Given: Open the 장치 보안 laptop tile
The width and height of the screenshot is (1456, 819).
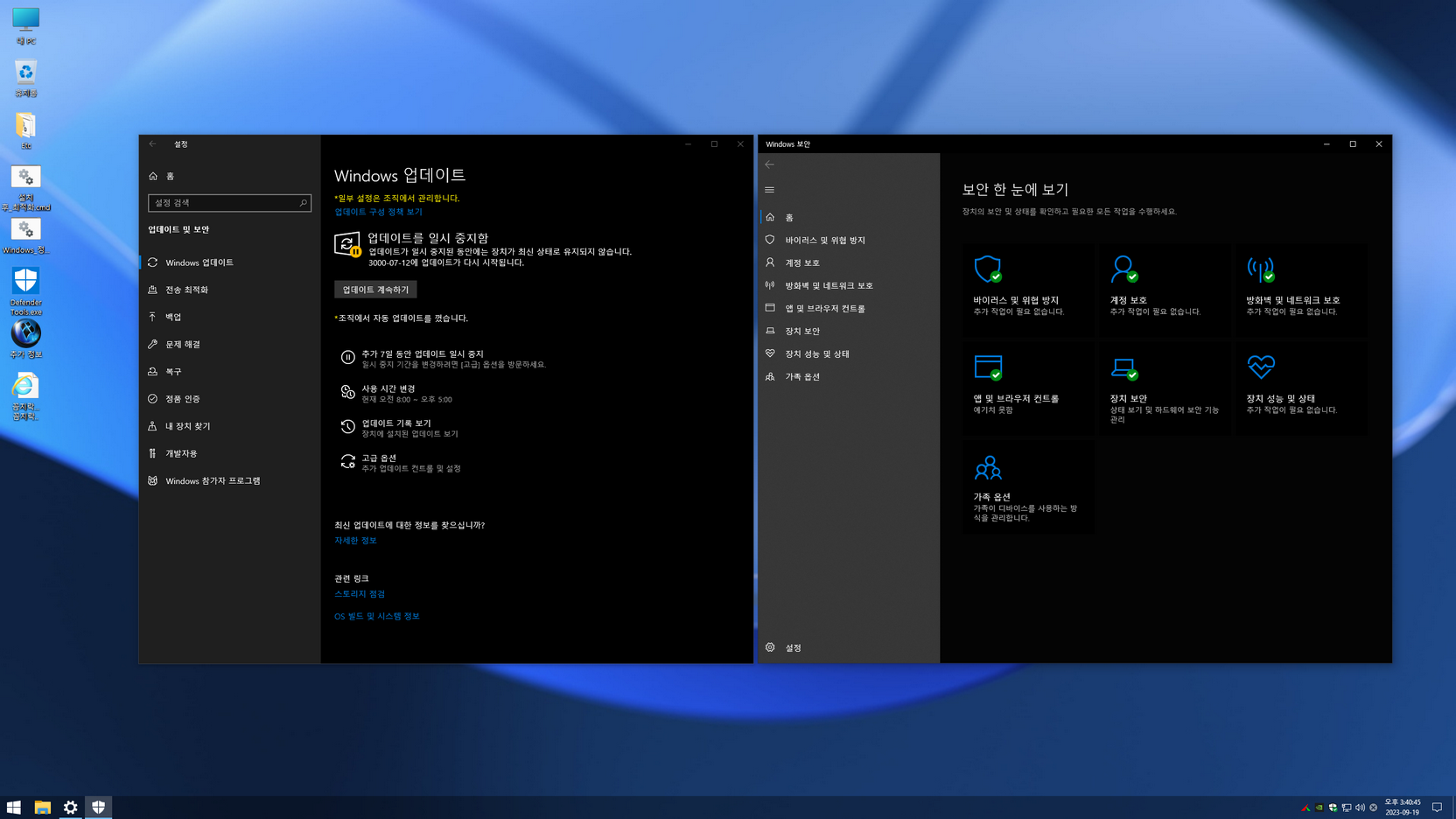Looking at the screenshot, I should pyautogui.click(x=1165, y=388).
